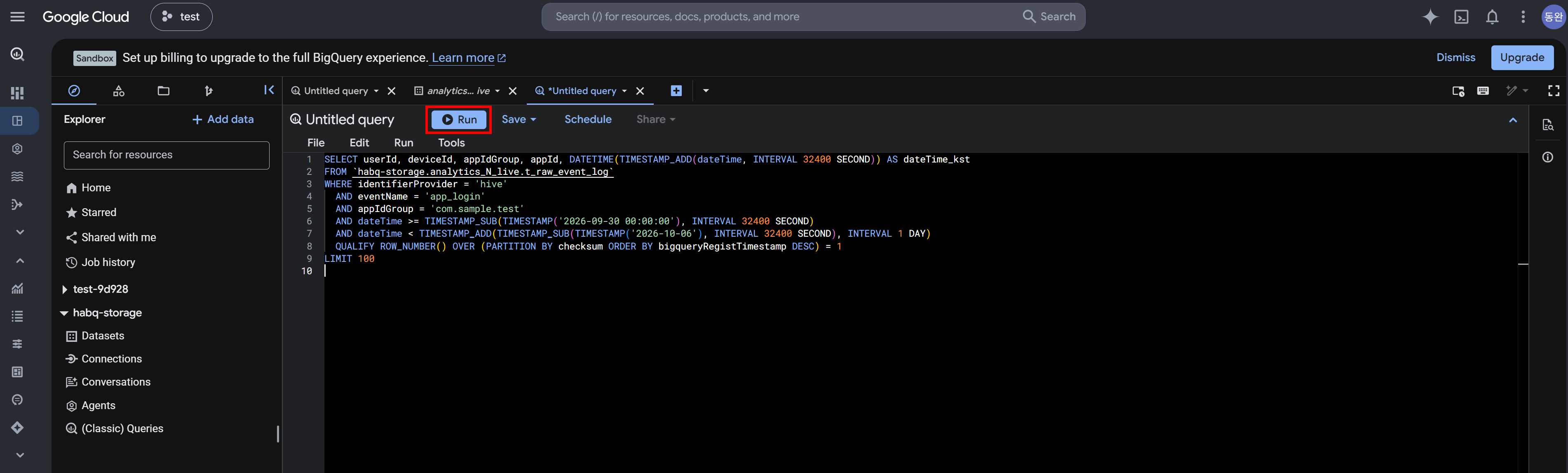Open the File menu
The image size is (1568, 473).
tap(316, 142)
